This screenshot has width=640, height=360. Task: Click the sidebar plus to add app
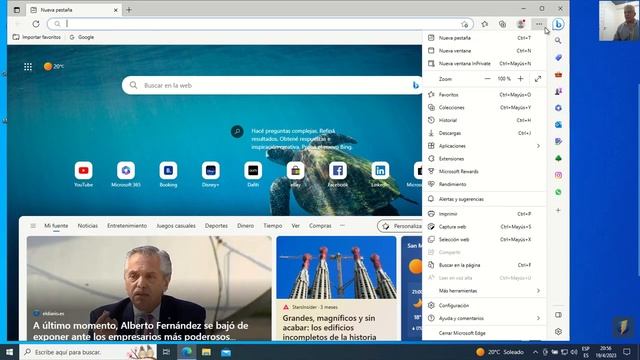(558, 210)
